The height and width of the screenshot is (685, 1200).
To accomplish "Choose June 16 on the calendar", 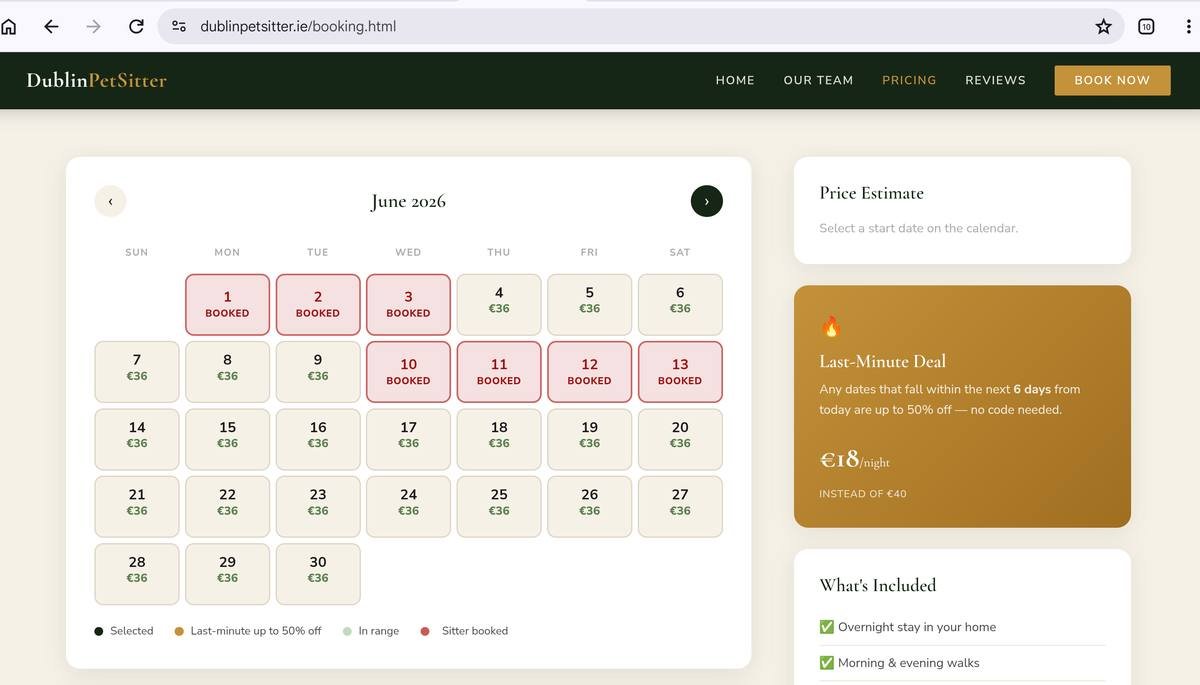I will pyautogui.click(x=318, y=439).
